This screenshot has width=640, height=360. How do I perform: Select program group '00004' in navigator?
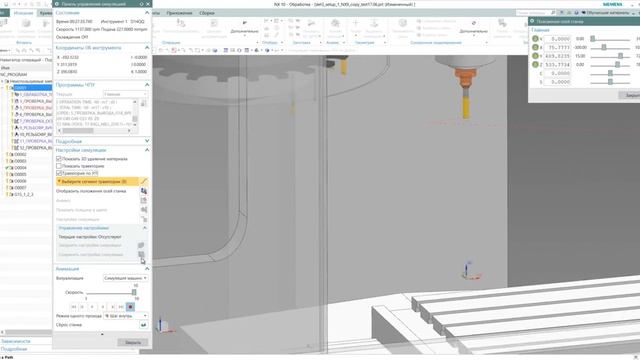[20, 168]
